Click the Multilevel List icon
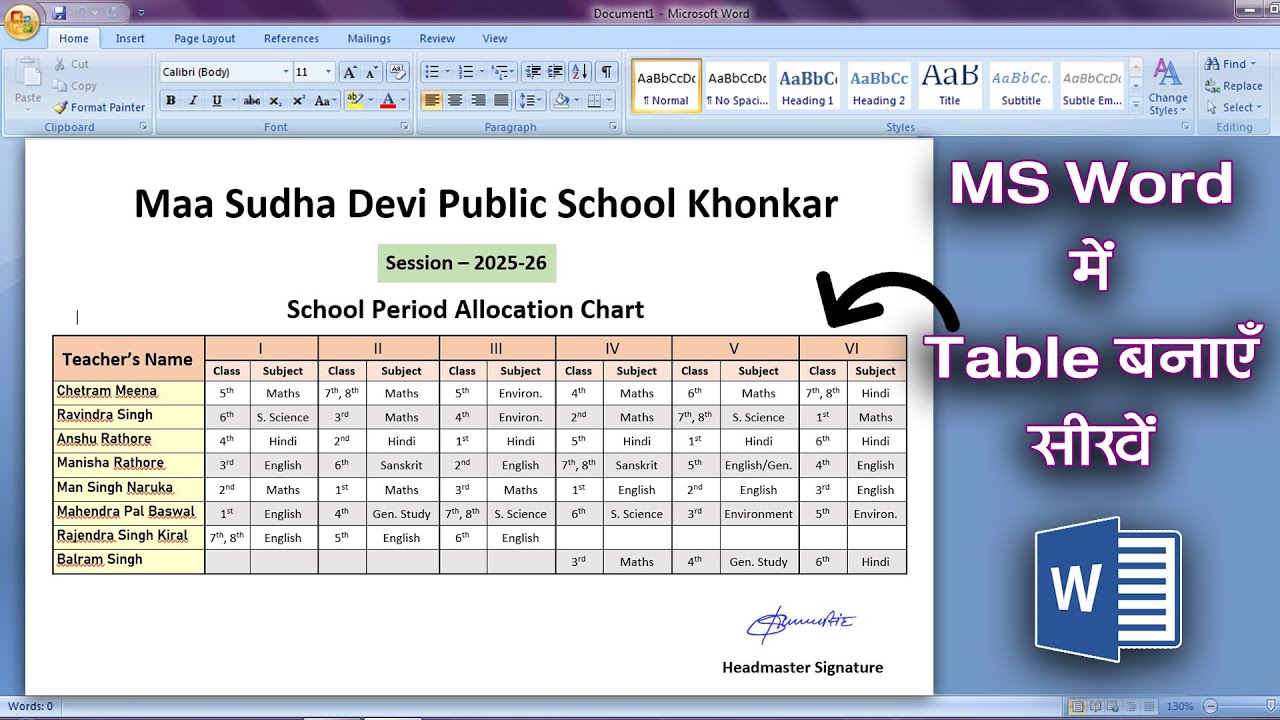Screen dimensions: 1280x720 coord(501,72)
